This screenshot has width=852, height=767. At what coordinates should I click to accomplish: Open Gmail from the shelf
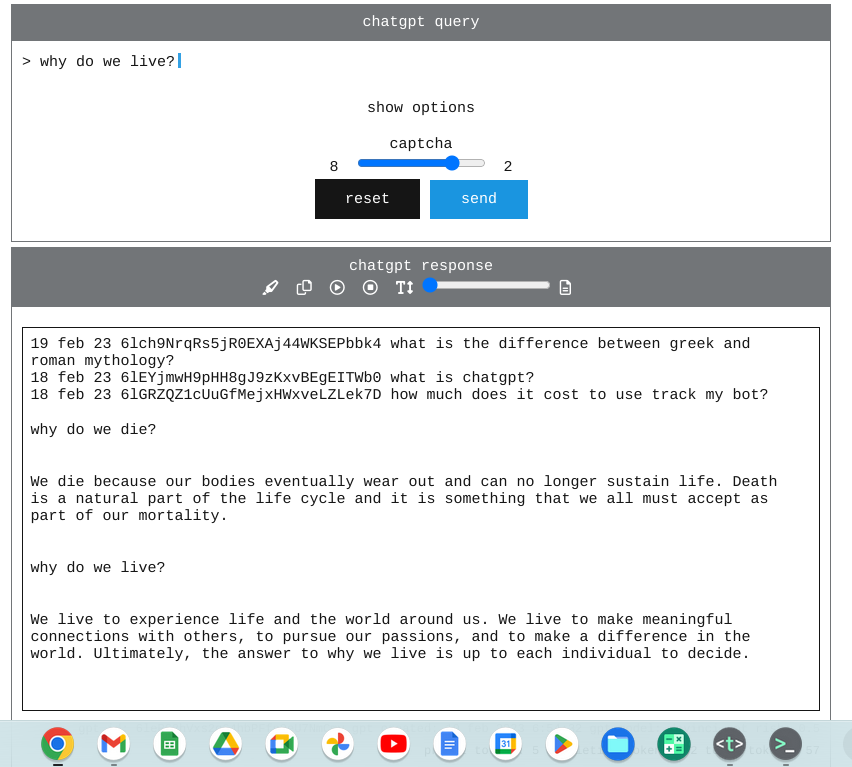114,744
